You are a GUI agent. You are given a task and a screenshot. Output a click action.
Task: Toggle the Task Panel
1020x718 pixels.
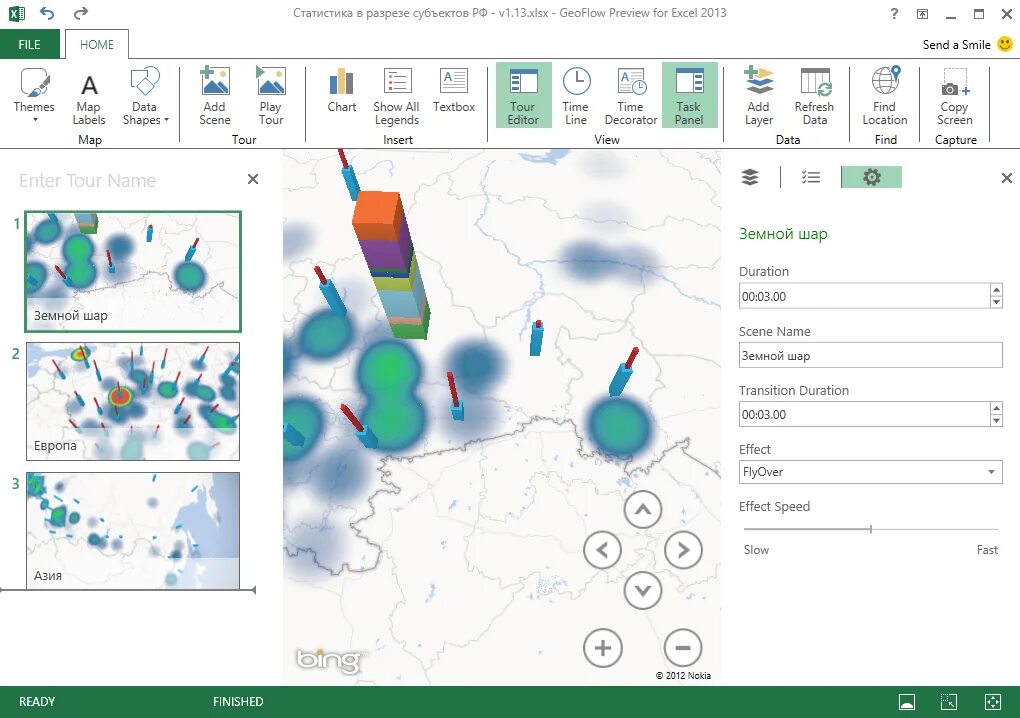tap(689, 96)
